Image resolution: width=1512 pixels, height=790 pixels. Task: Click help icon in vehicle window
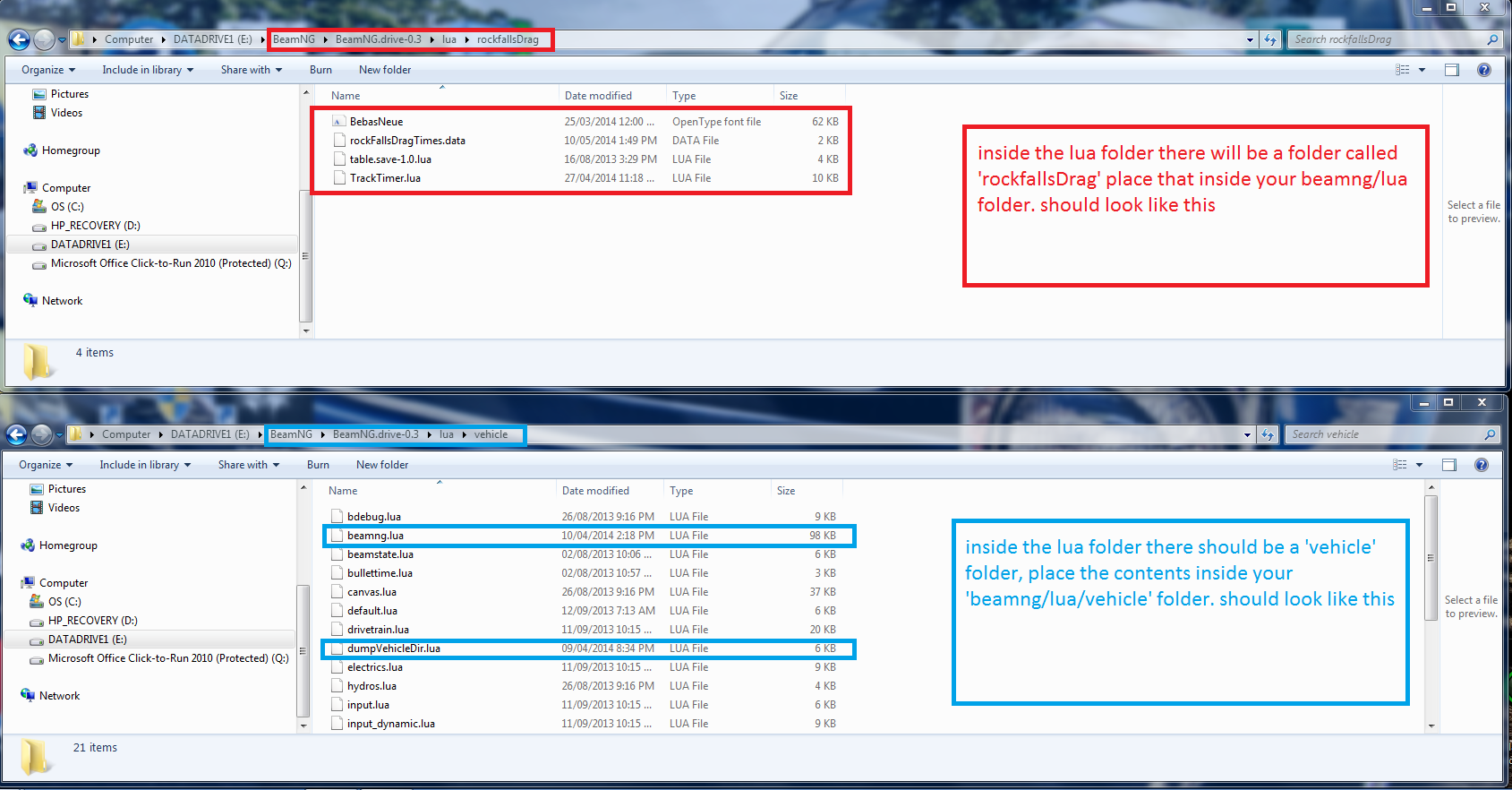1481,465
